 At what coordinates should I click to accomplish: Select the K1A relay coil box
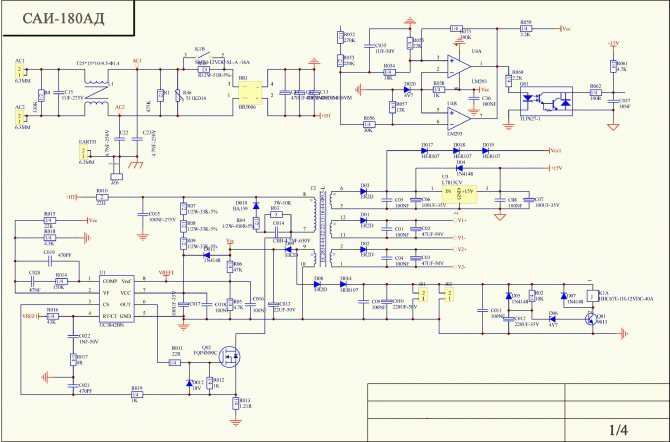coord(592,295)
